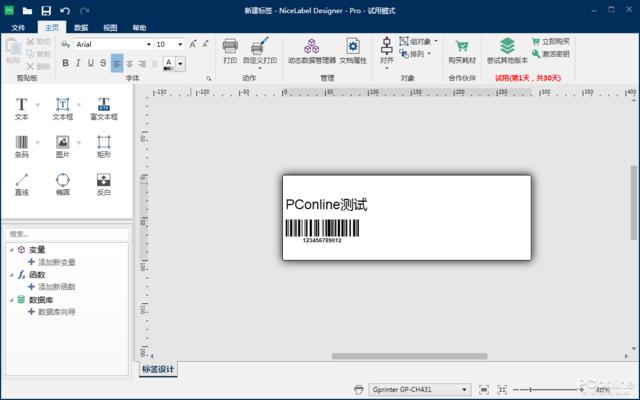This screenshot has height=400, width=640.
Task: Increase font size with the grow font icon
Action: 193,44
